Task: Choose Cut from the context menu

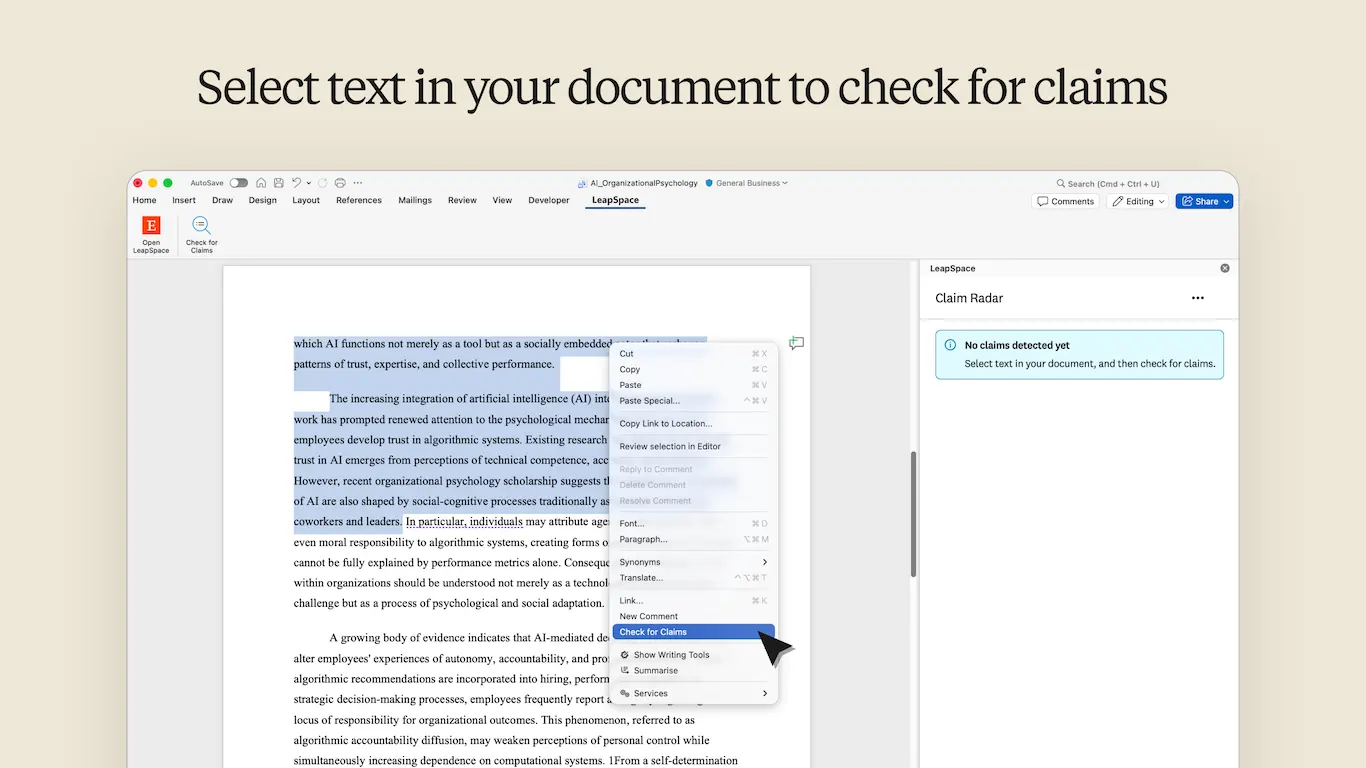Action: (694, 354)
